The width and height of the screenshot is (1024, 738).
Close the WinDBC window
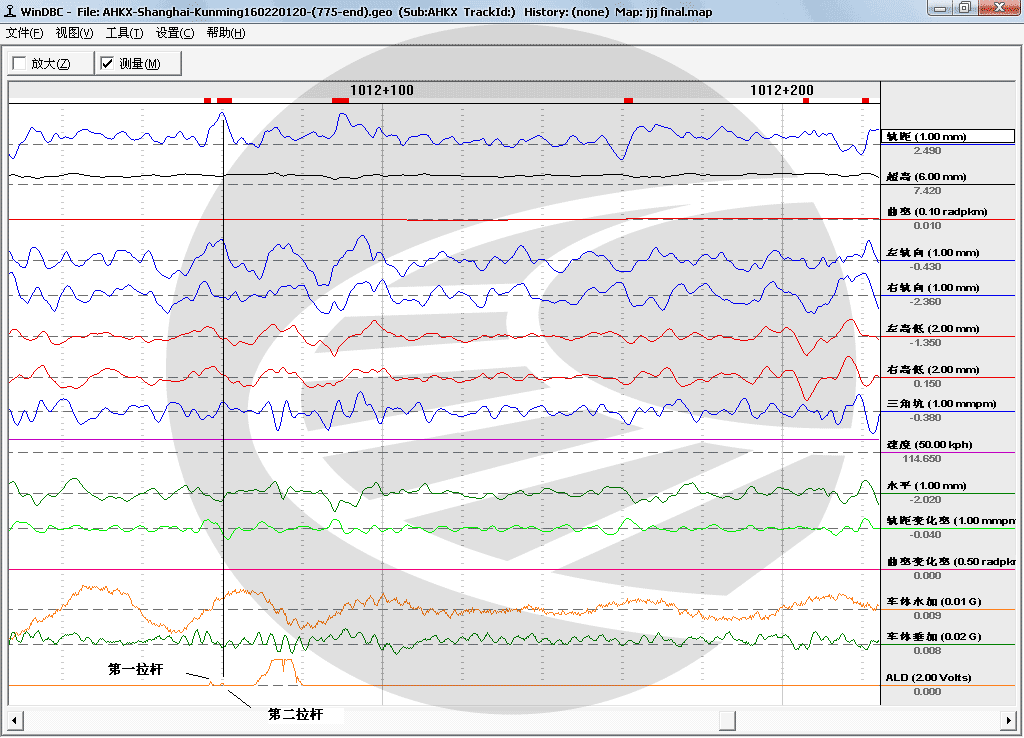999,8
